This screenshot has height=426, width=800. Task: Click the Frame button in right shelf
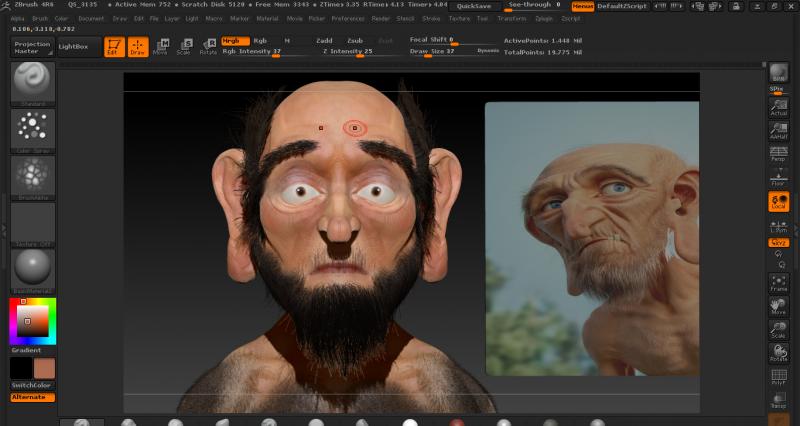coord(779,283)
